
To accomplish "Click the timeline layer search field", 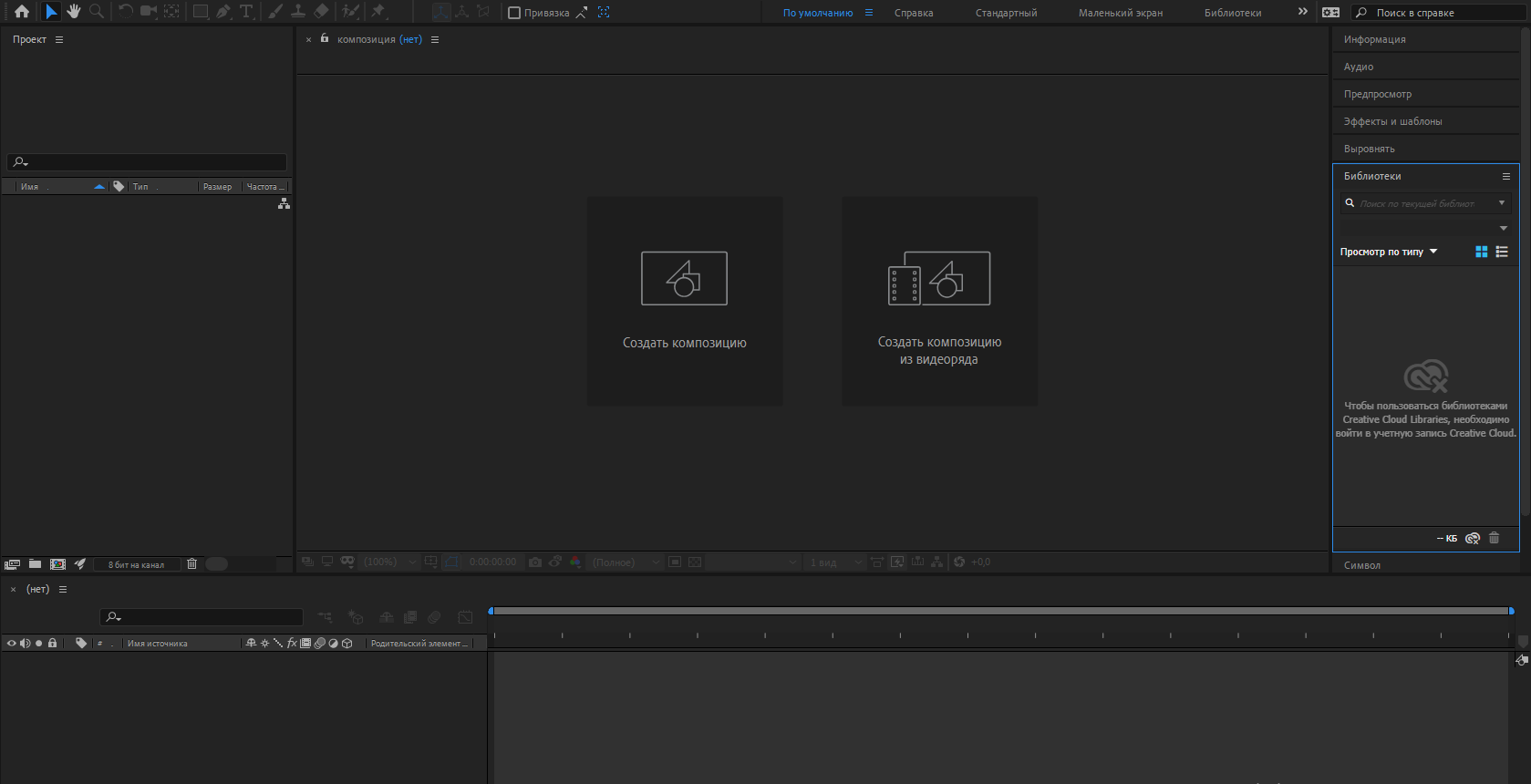I will pos(202,617).
